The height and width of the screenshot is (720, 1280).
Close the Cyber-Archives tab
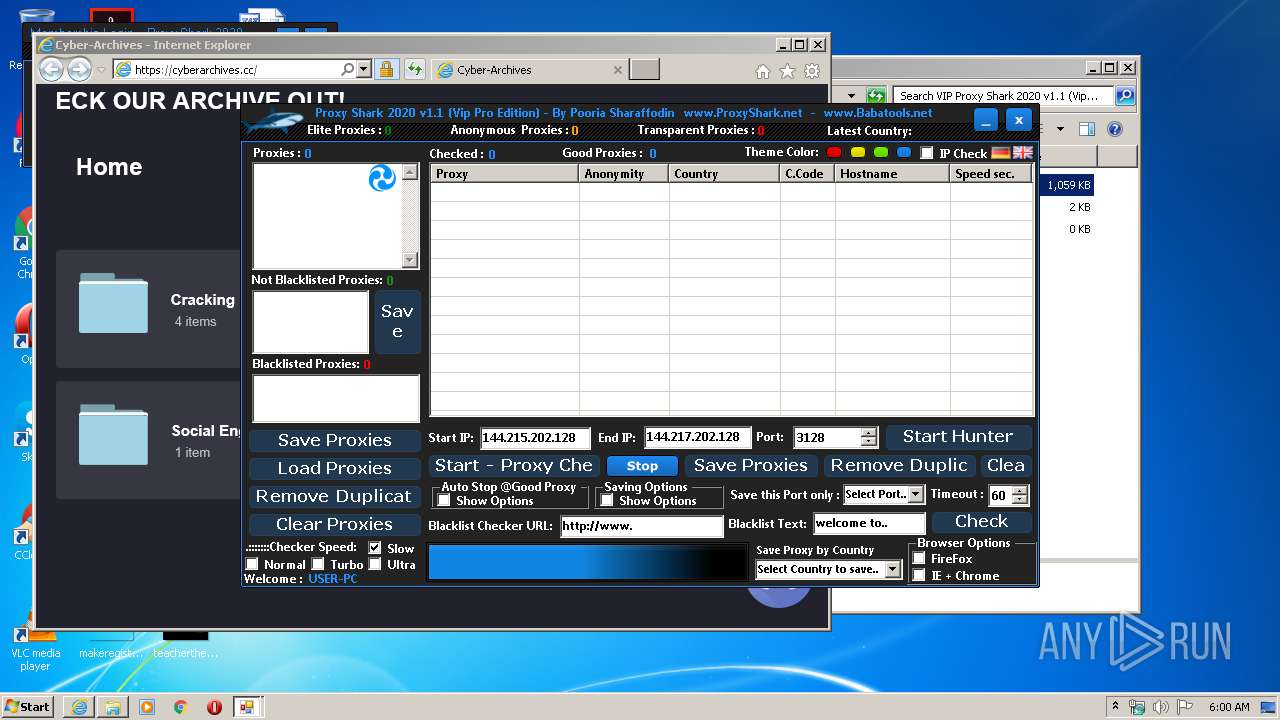(x=617, y=70)
